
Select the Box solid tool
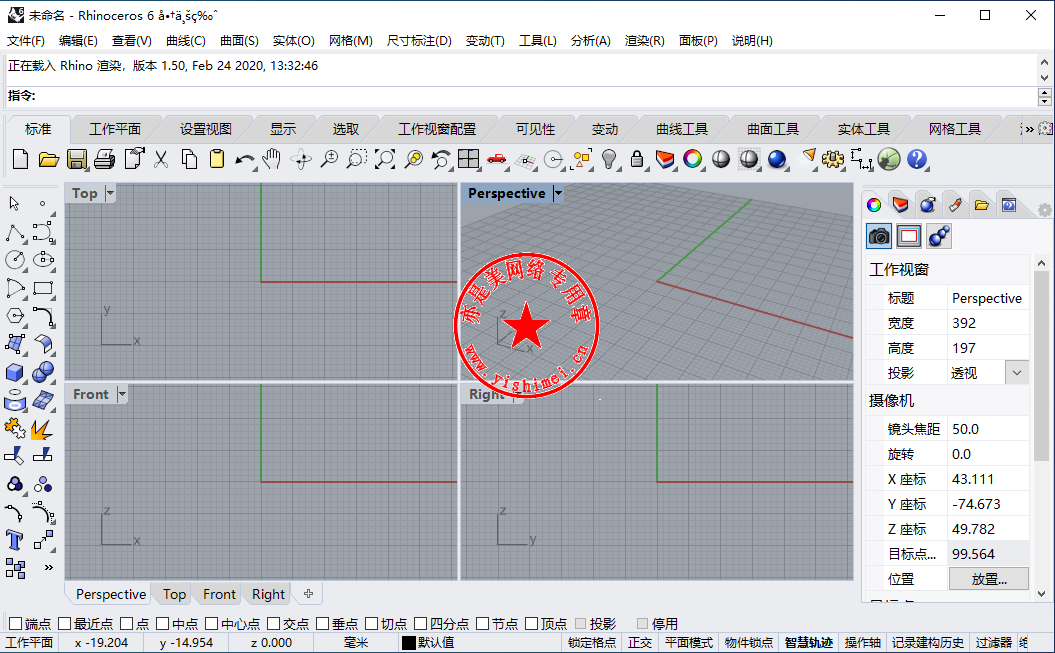coord(14,372)
